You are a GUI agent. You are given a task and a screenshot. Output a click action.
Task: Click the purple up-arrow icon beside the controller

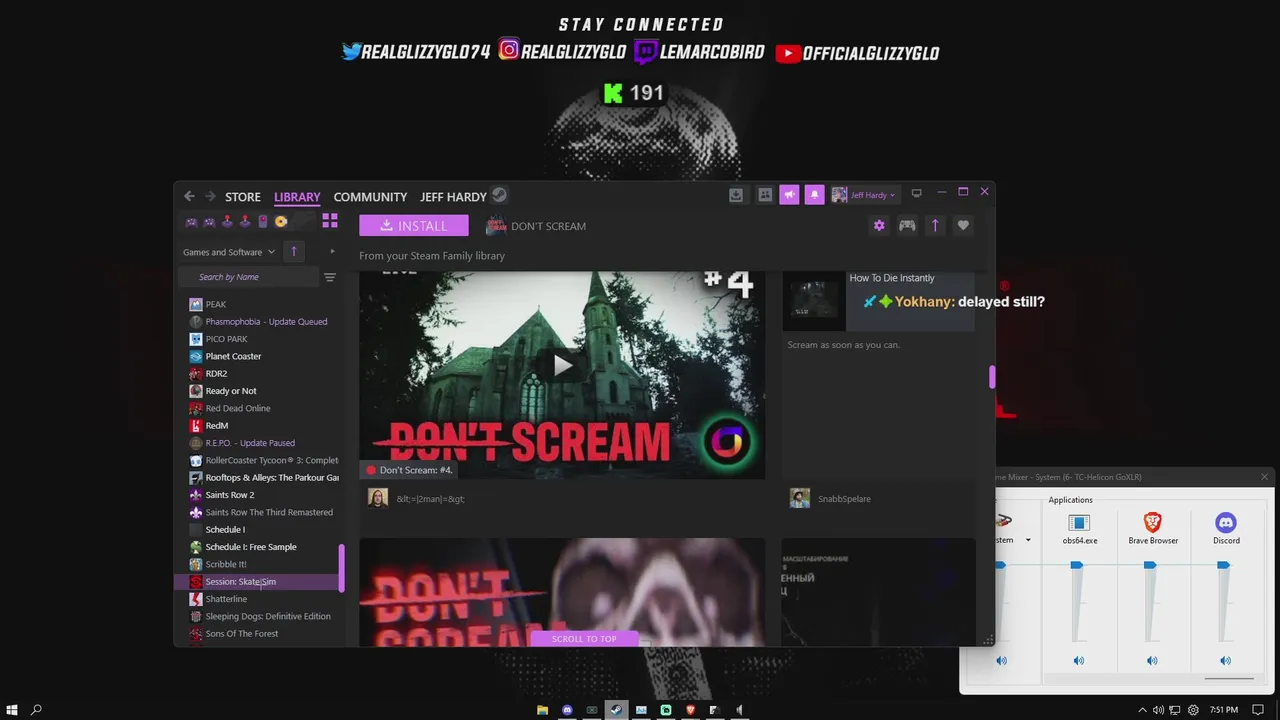[935, 226]
